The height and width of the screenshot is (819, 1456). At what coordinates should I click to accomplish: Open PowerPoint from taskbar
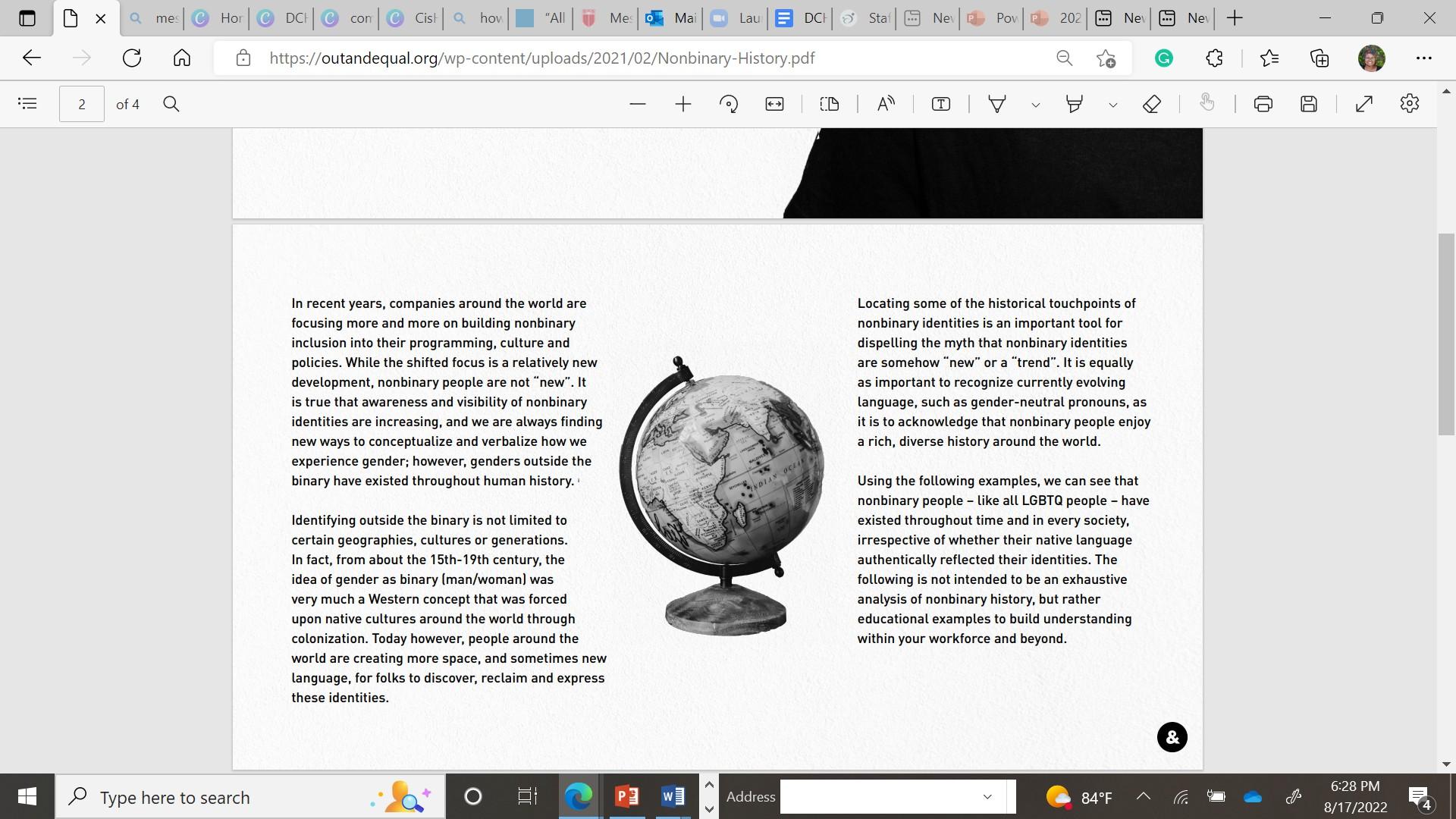tap(627, 796)
